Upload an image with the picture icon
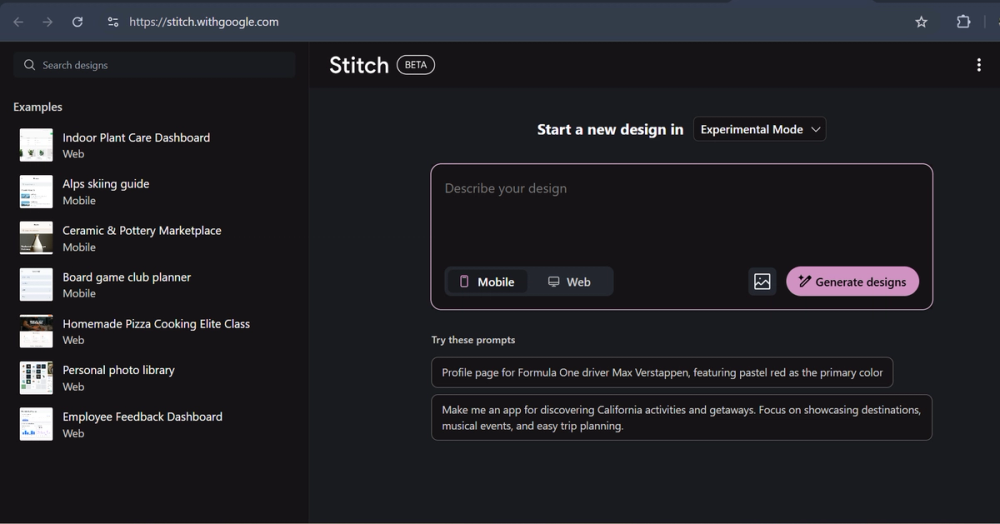Image resolution: width=1000 pixels, height=524 pixels. [761, 282]
